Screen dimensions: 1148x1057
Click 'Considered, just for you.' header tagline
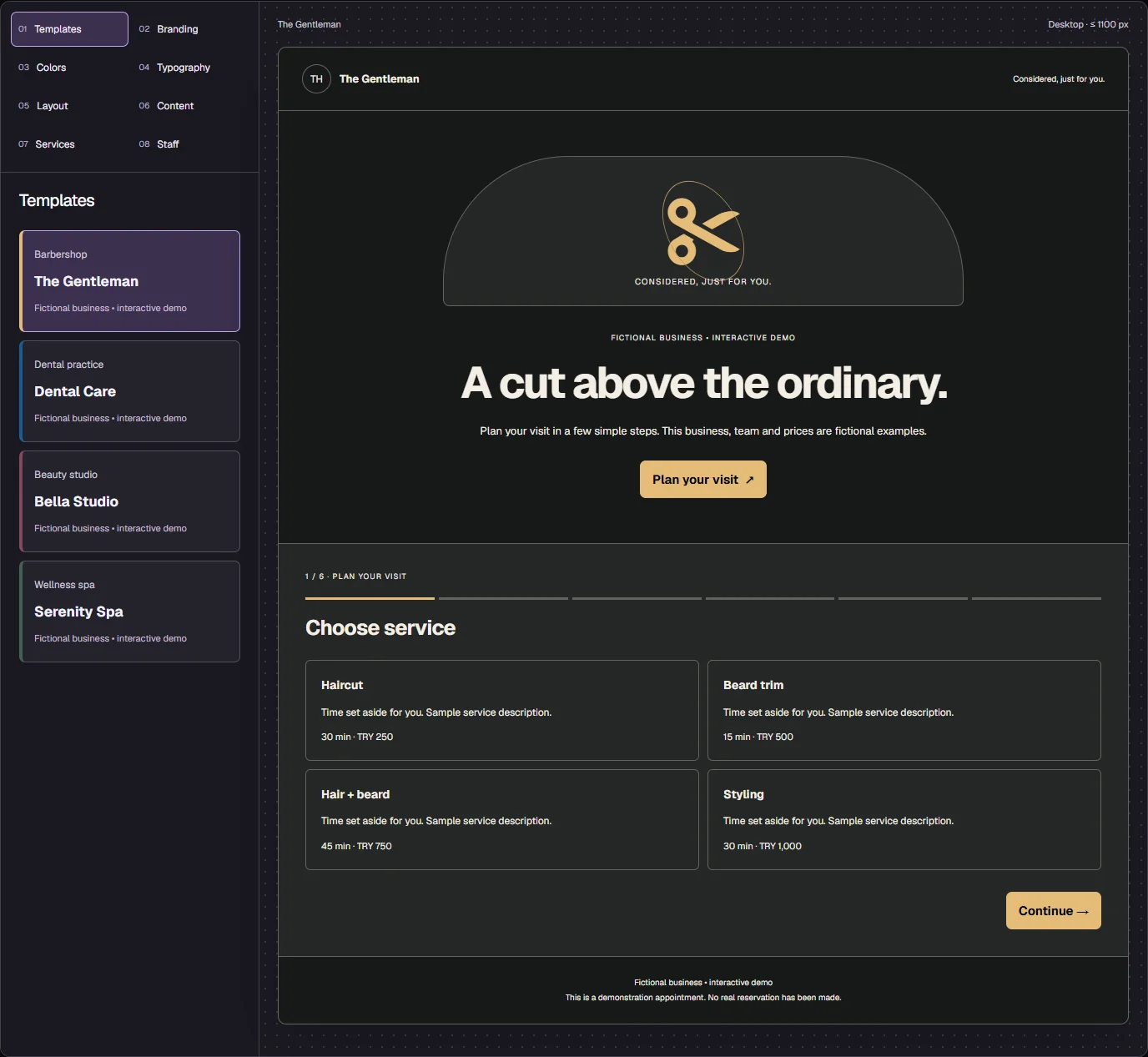1059,79
